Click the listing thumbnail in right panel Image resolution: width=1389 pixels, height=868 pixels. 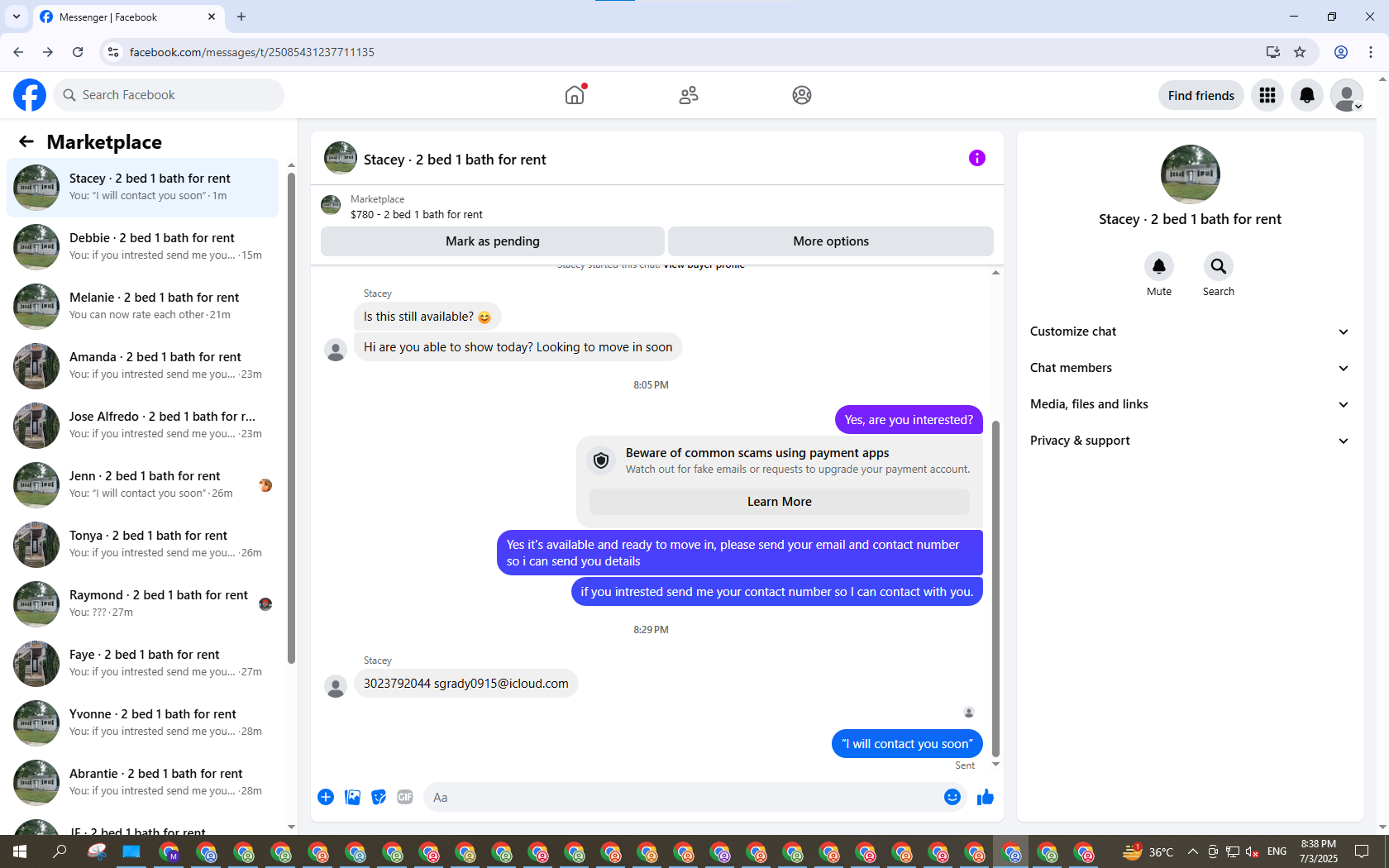point(1190,174)
